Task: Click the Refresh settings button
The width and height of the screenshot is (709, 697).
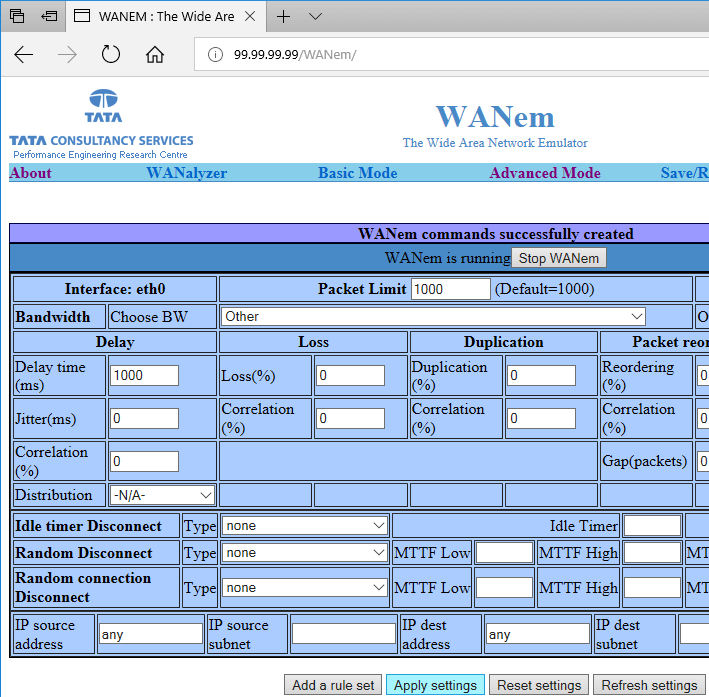Action: (x=649, y=685)
